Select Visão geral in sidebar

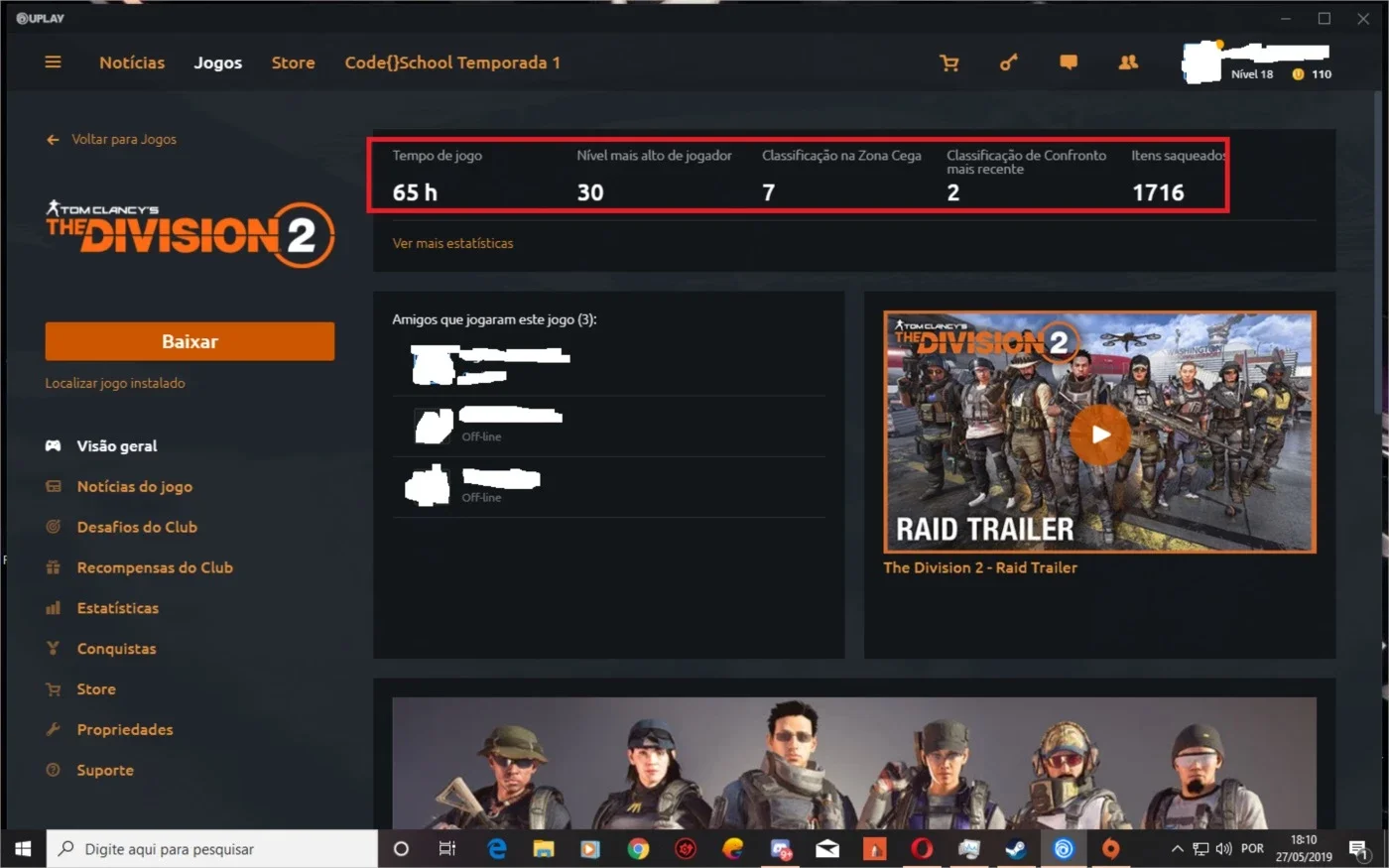[117, 446]
